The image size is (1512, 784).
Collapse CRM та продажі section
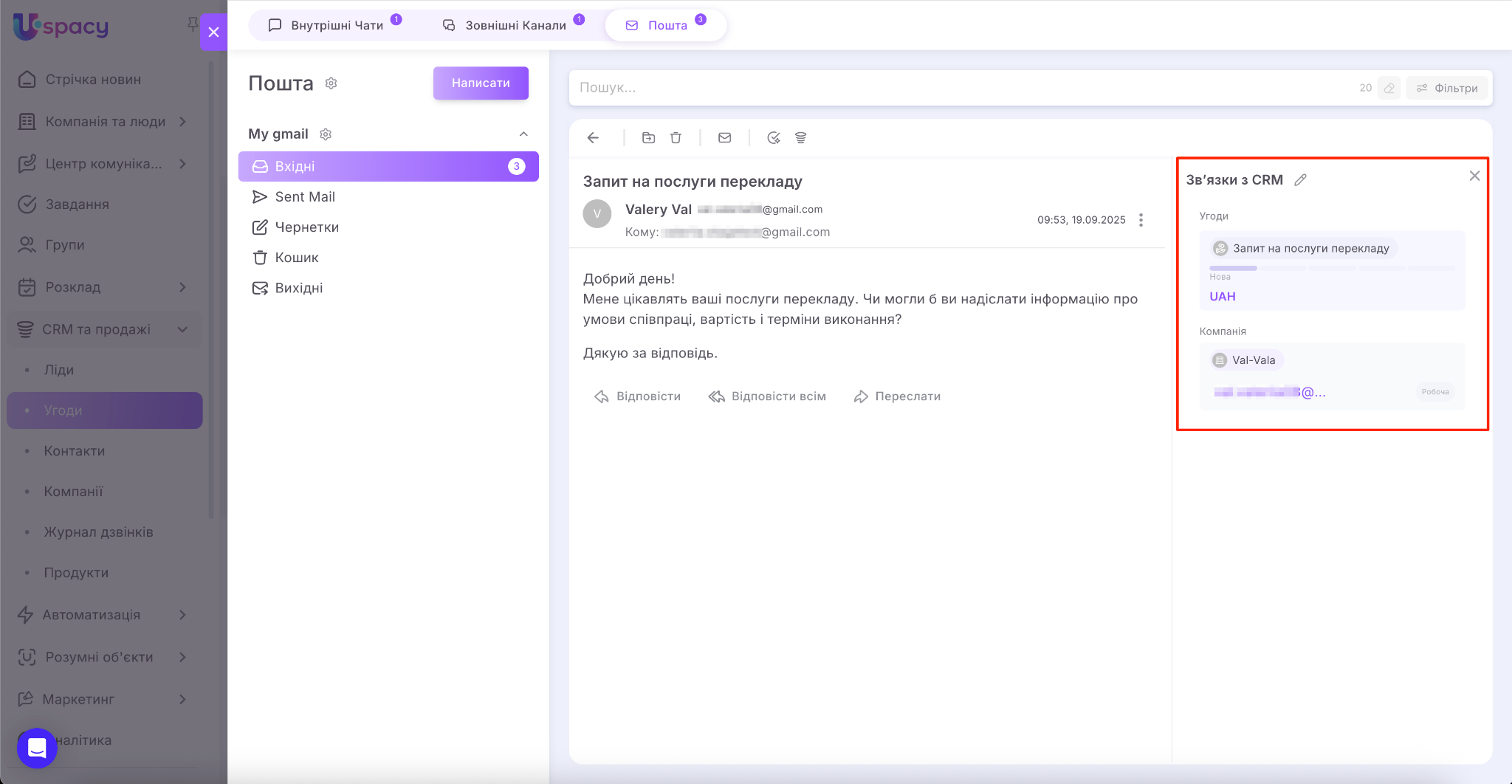pyautogui.click(x=182, y=329)
